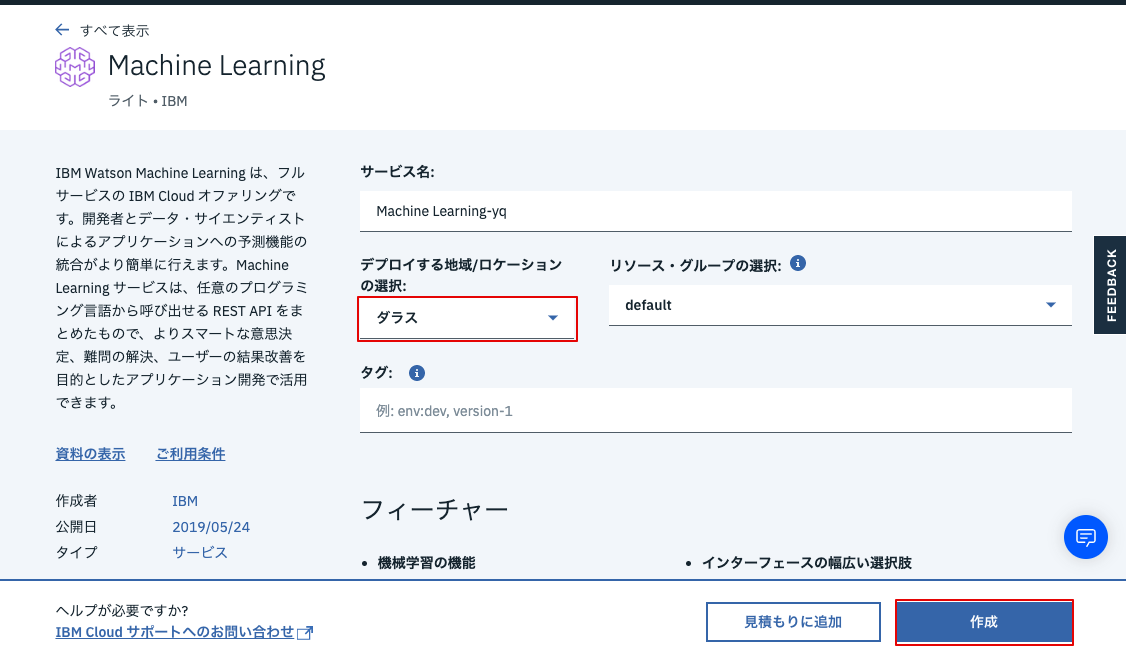Open the 資料の表示 link
1126x657 pixels.
pos(90,454)
